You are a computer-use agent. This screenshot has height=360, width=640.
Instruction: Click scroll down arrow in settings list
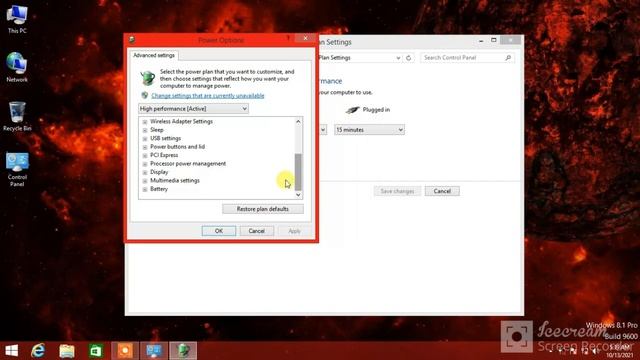tap(298, 195)
